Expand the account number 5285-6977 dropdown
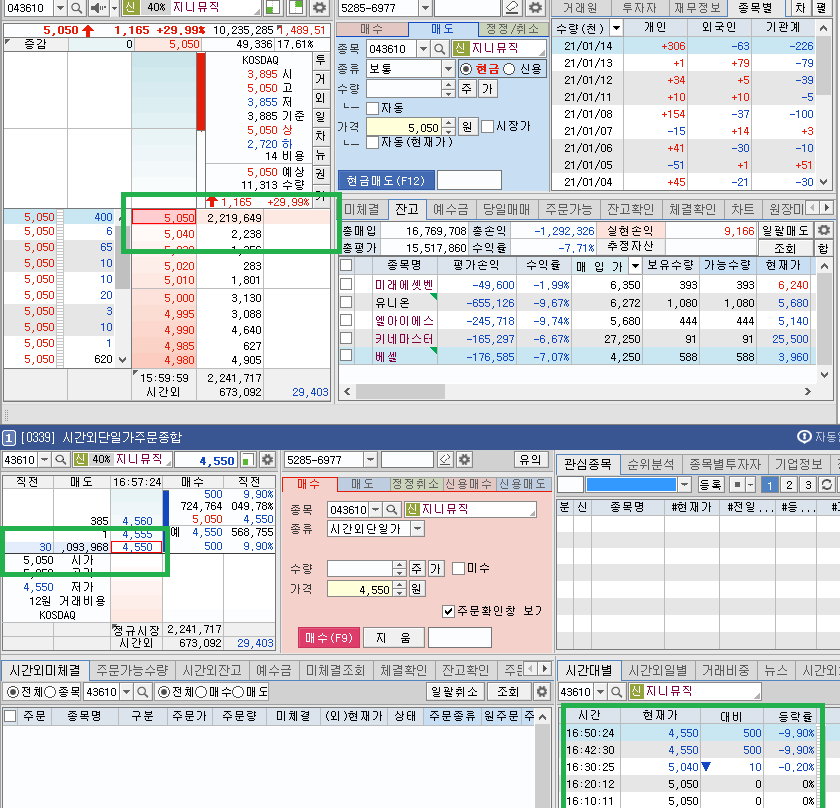 click(426, 8)
